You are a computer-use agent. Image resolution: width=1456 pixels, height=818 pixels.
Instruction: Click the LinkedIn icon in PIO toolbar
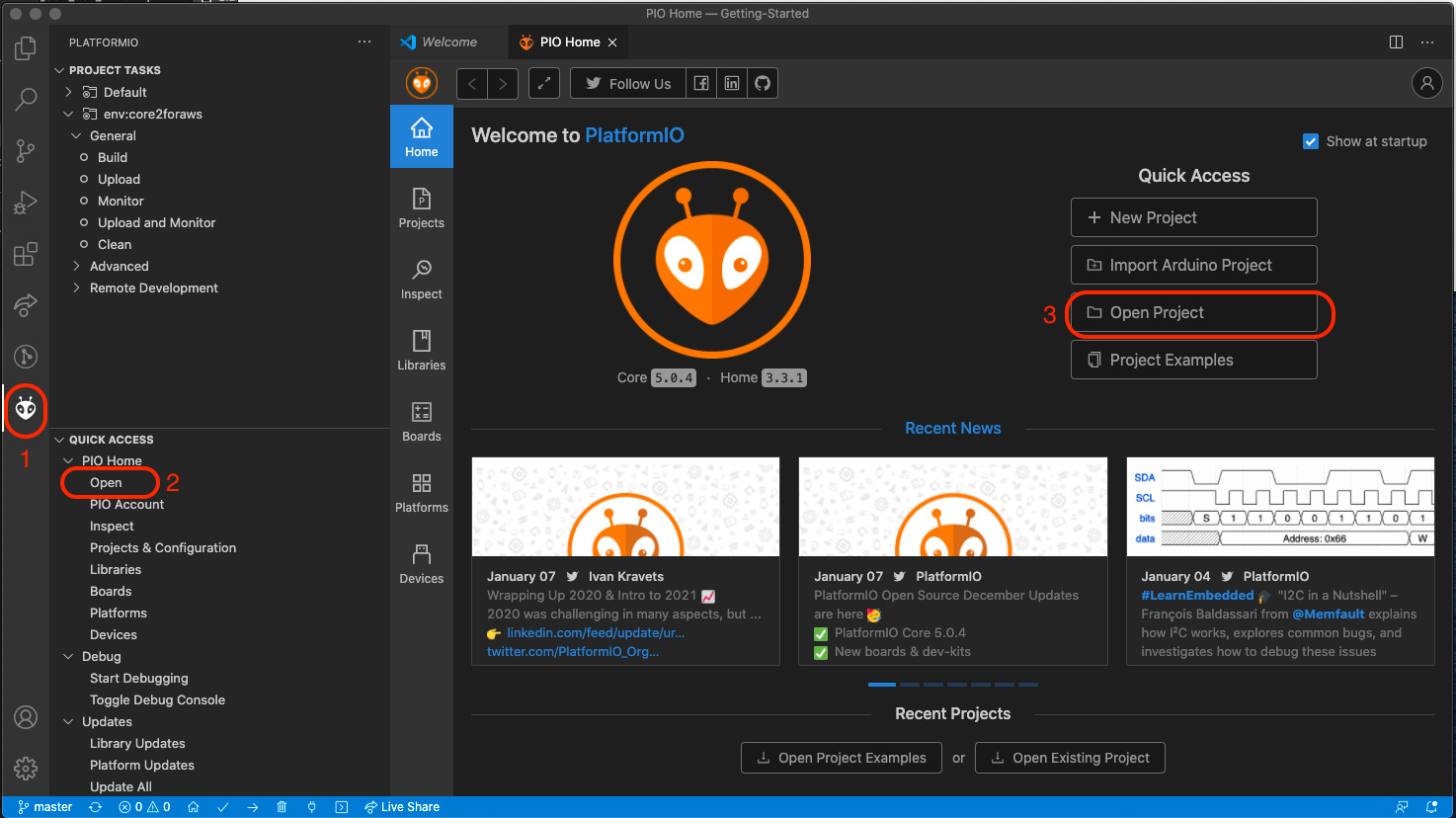pos(732,84)
